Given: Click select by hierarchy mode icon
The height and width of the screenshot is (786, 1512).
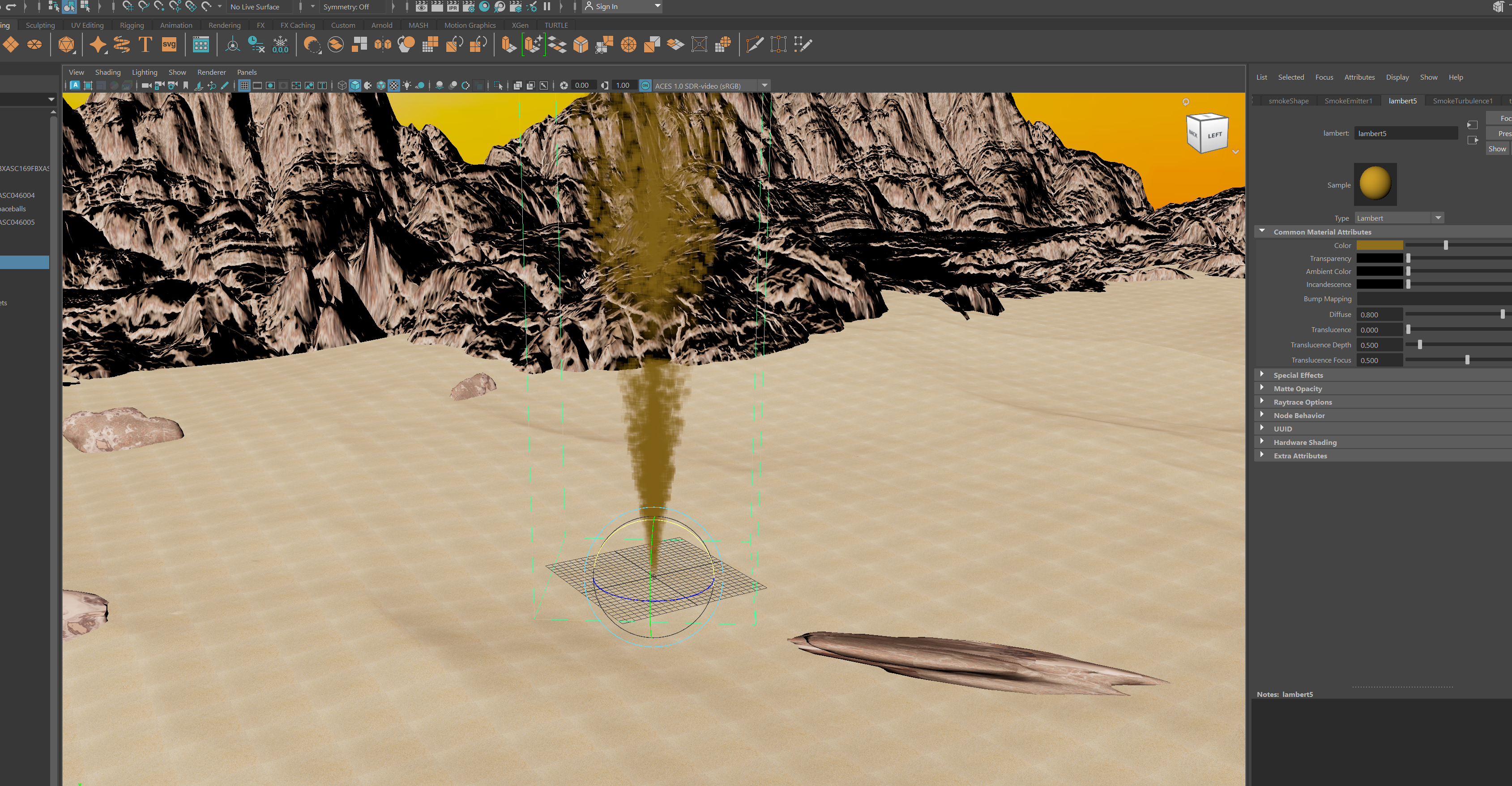Looking at the screenshot, I should click(x=53, y=6).
